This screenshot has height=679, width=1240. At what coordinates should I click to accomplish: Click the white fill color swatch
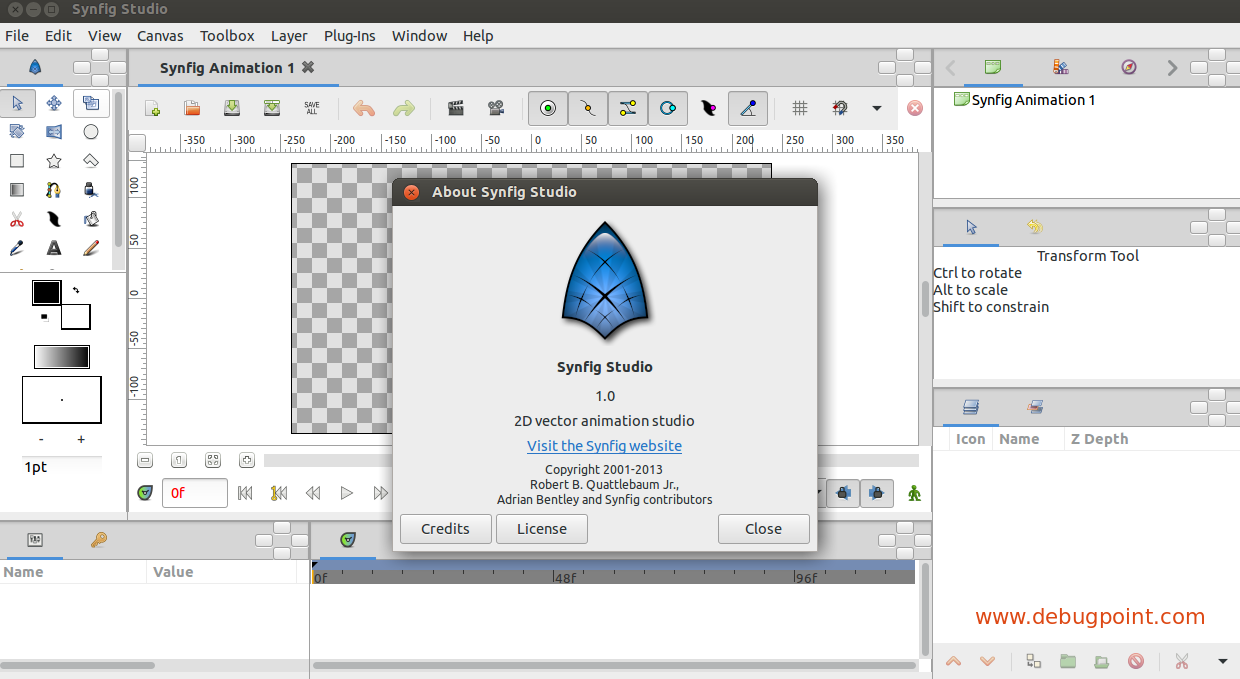click(77, 317)
